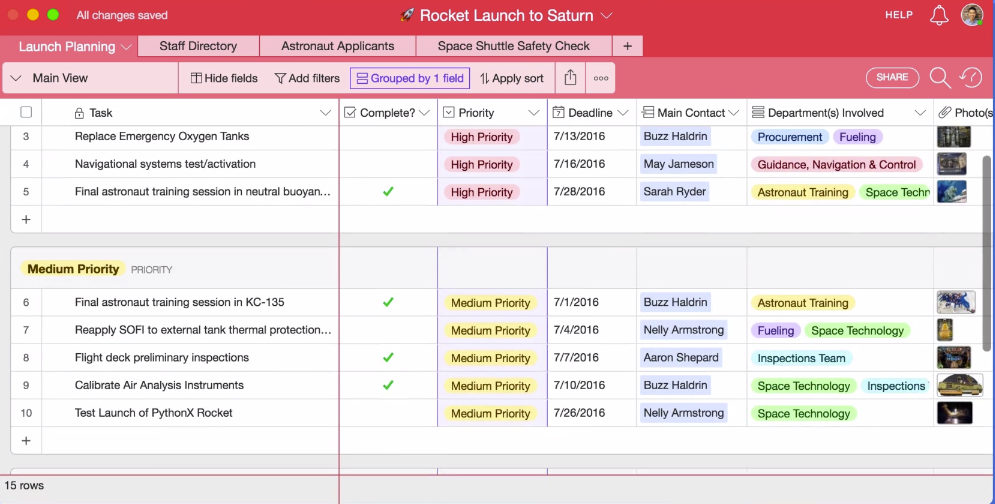Open the three-dots more options menu

600,78
